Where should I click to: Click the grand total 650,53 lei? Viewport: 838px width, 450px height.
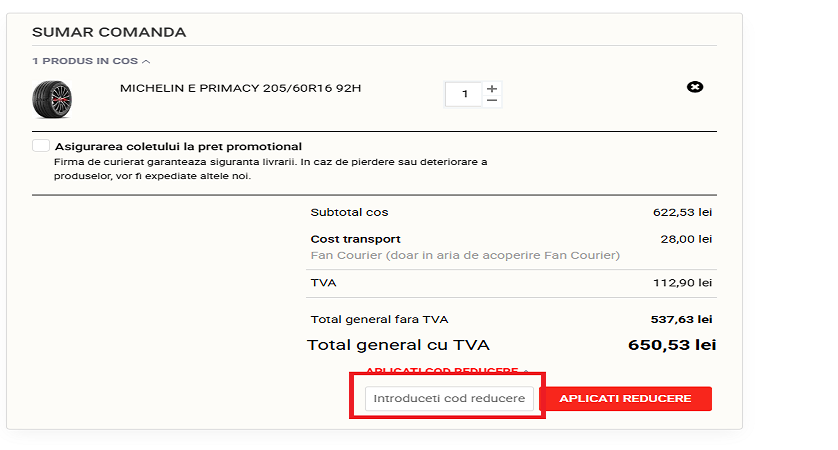[x=672, y=345]
